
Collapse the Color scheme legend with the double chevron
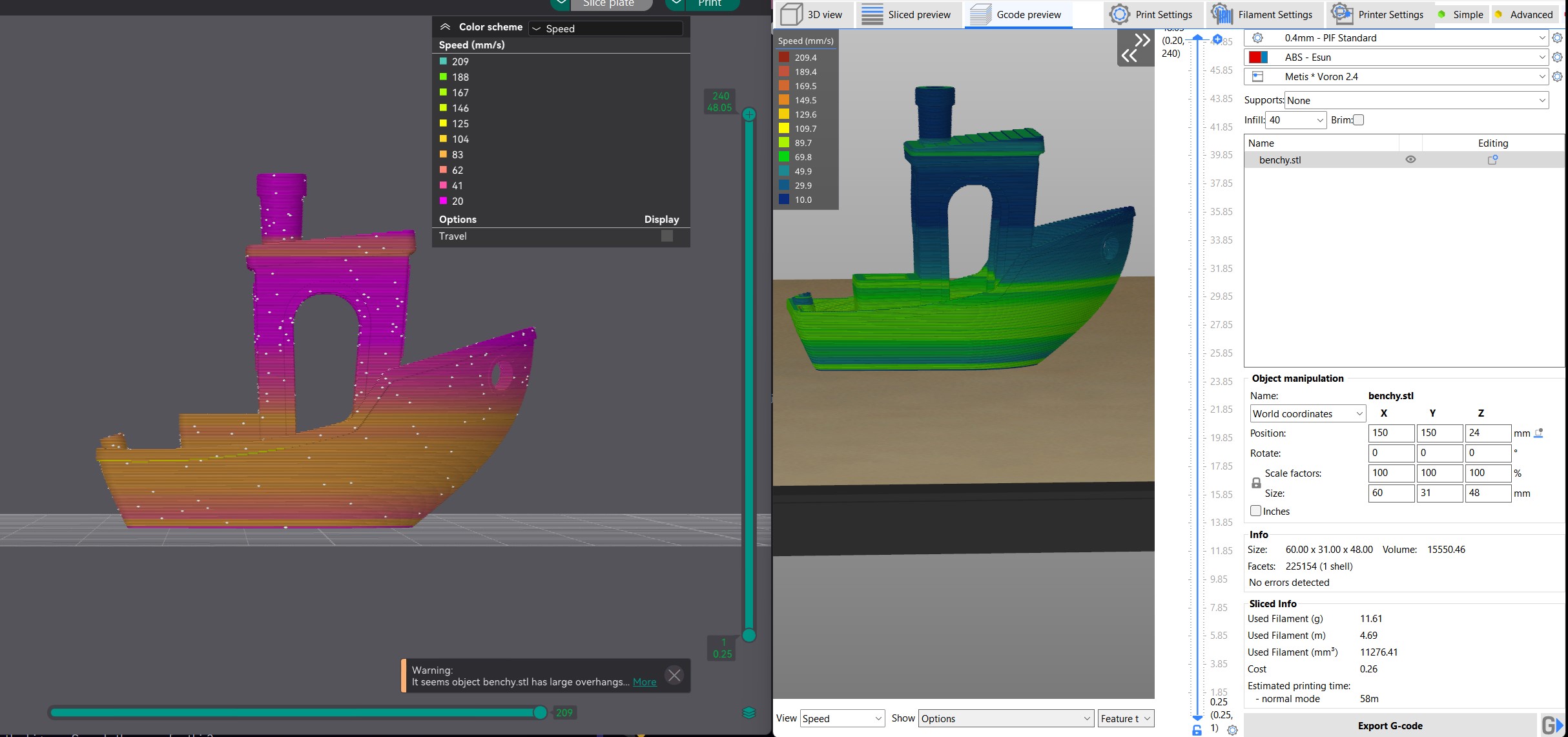[445, 27]
